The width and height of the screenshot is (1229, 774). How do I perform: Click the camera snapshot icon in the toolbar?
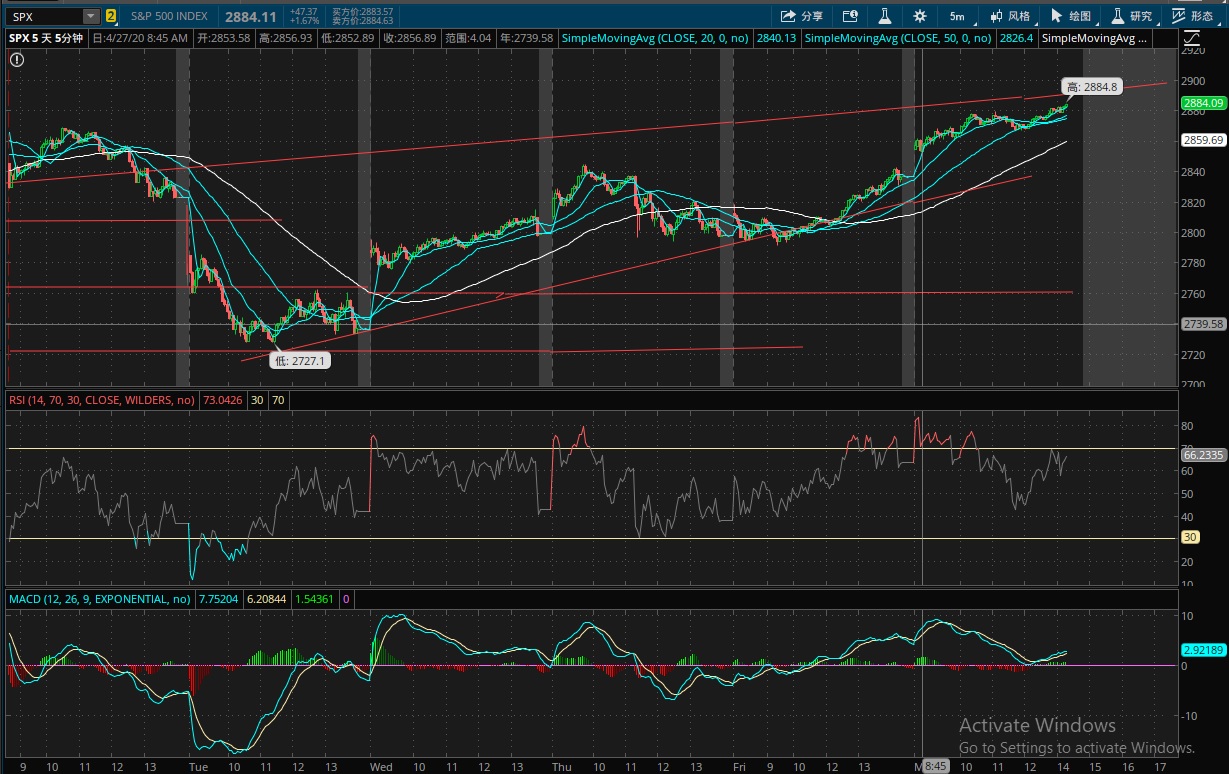(850, 16)
